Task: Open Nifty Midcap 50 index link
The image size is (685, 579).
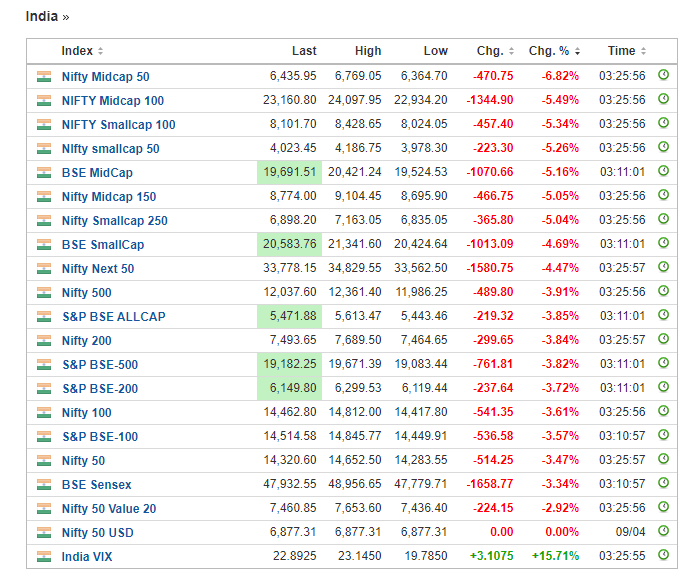Action: click(x=105, y=76)
